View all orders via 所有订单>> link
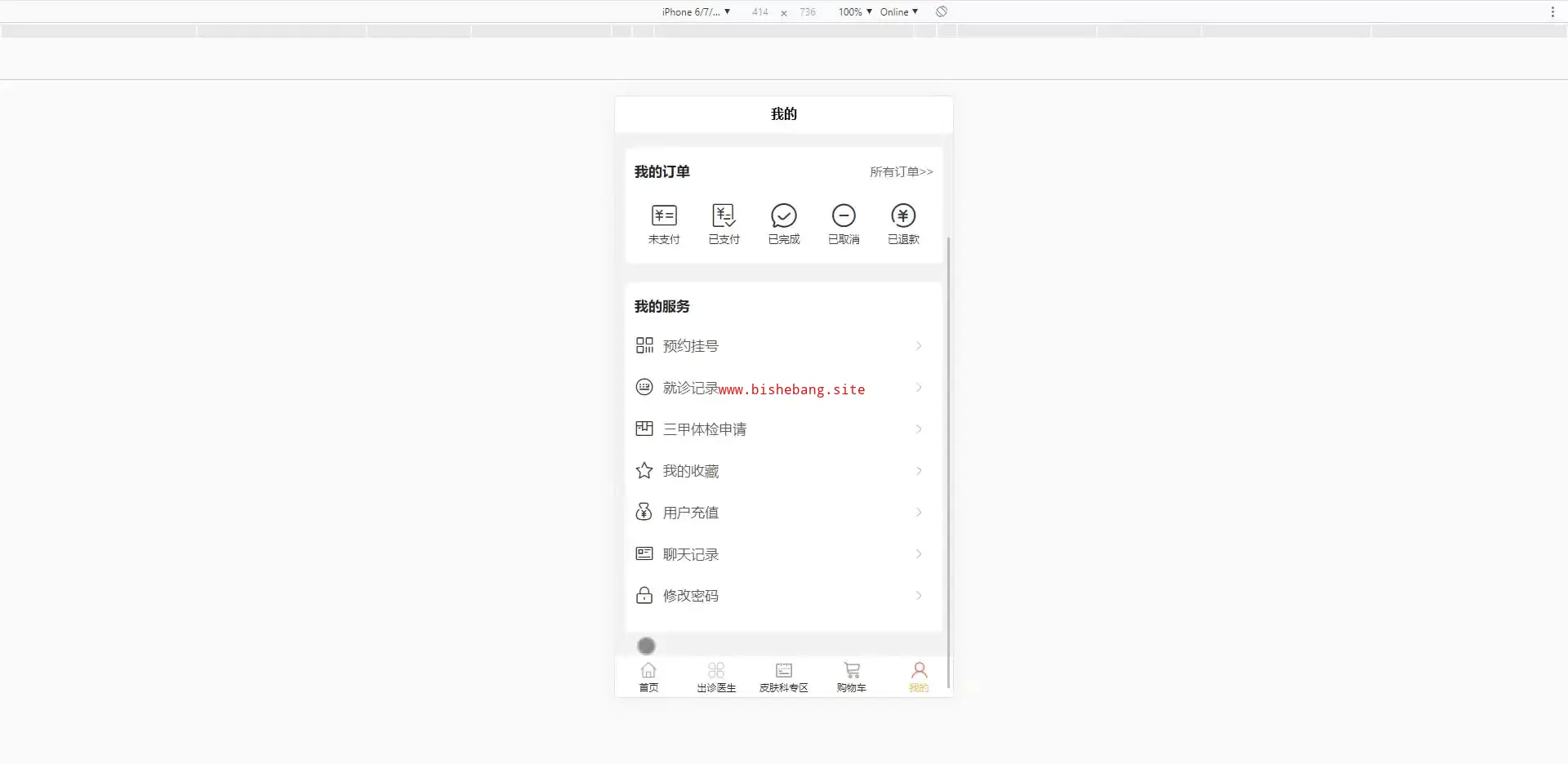The height and width of the screenshot is (764, 1568). tap(901, 171)
